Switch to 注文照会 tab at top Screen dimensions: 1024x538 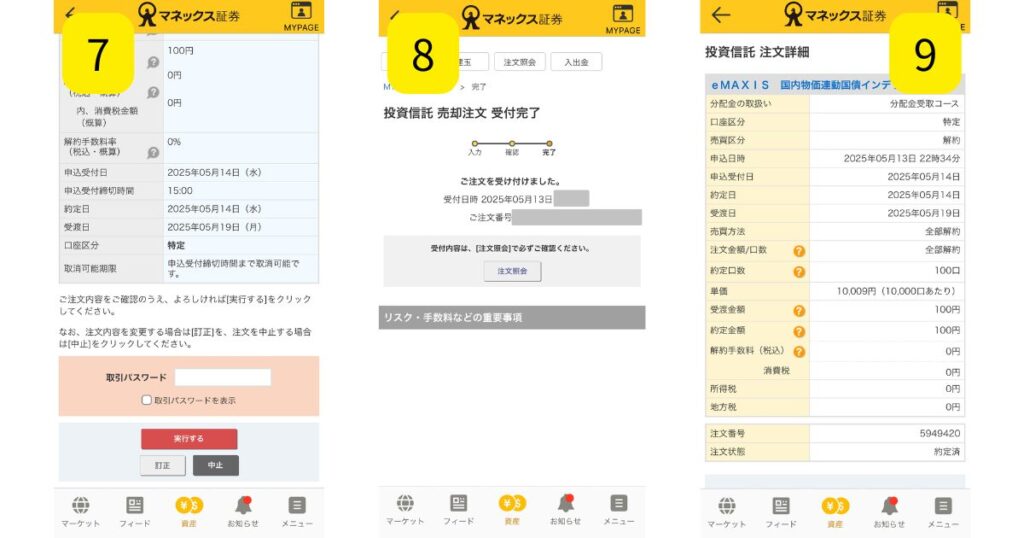519,62
